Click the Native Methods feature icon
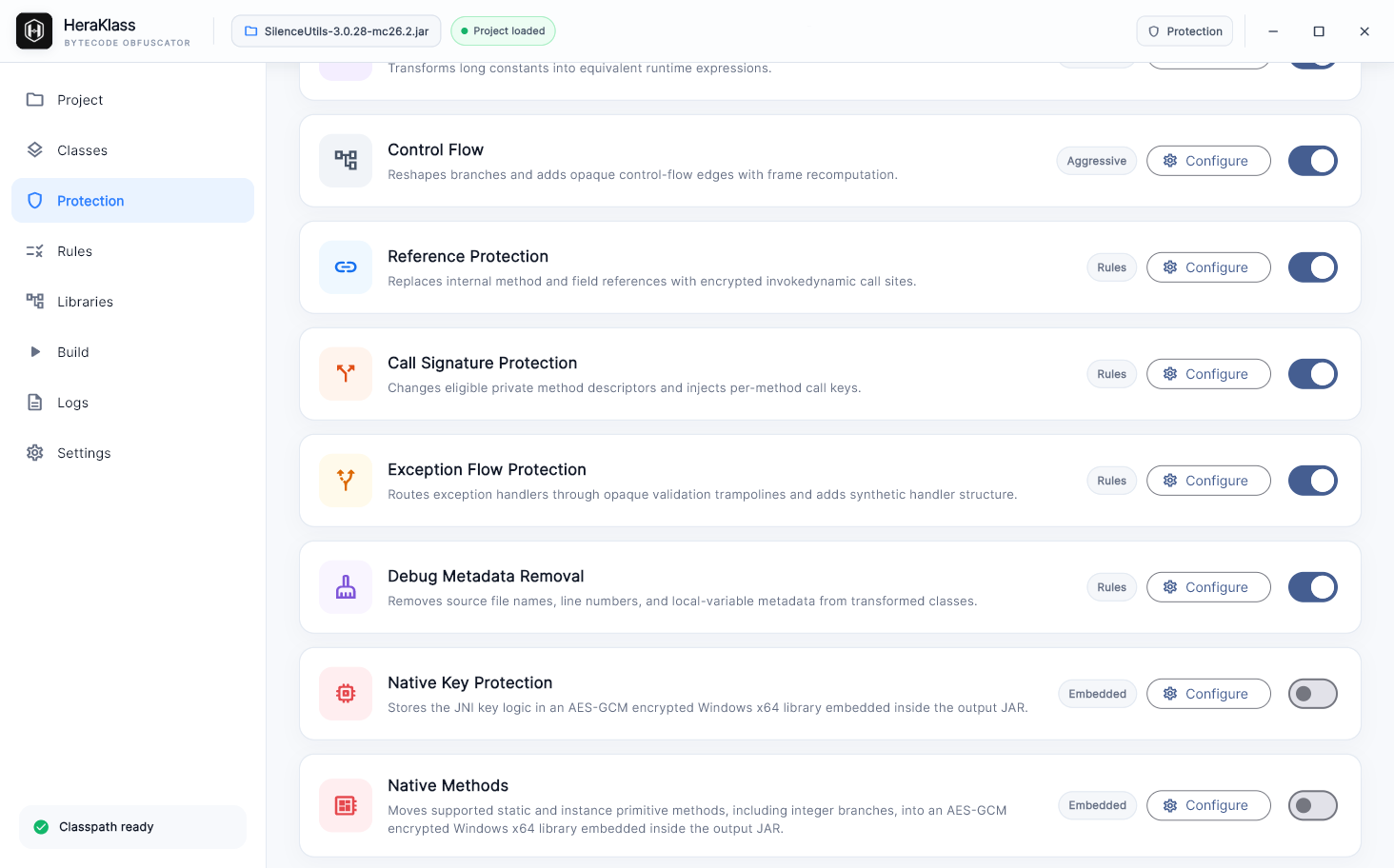This screenshot has width=1394, height=868. [x=346, y=806]
